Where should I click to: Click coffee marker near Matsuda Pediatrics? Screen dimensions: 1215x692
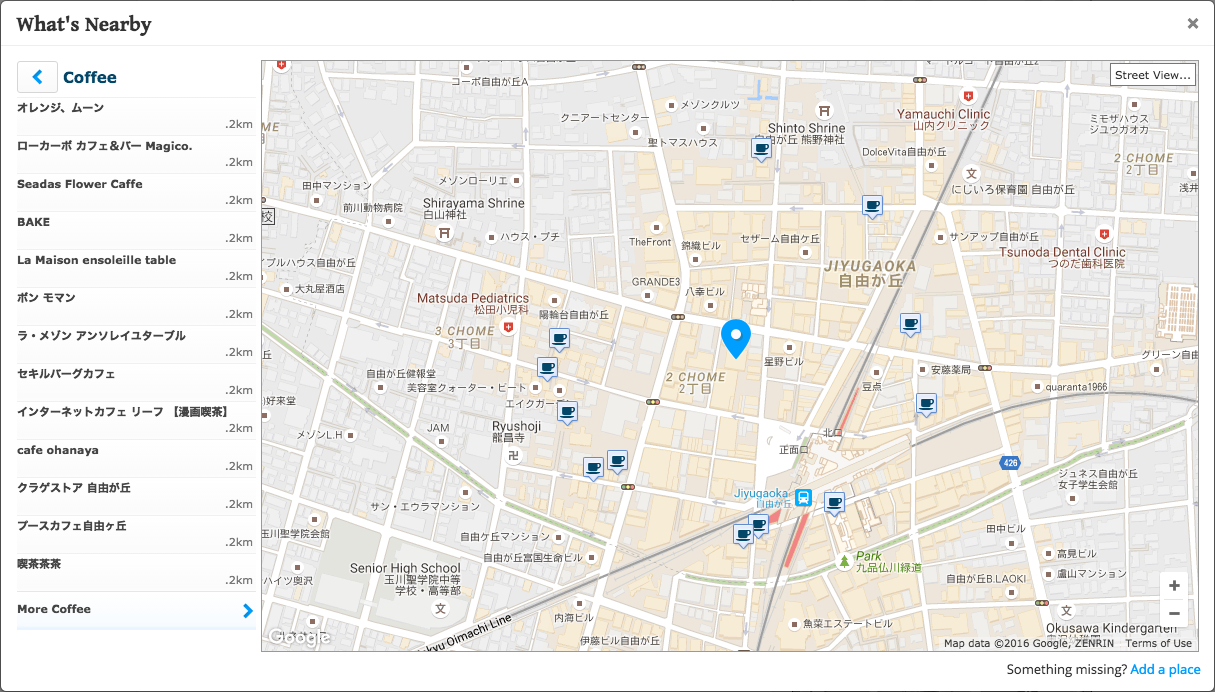click(x=559, y=339)
